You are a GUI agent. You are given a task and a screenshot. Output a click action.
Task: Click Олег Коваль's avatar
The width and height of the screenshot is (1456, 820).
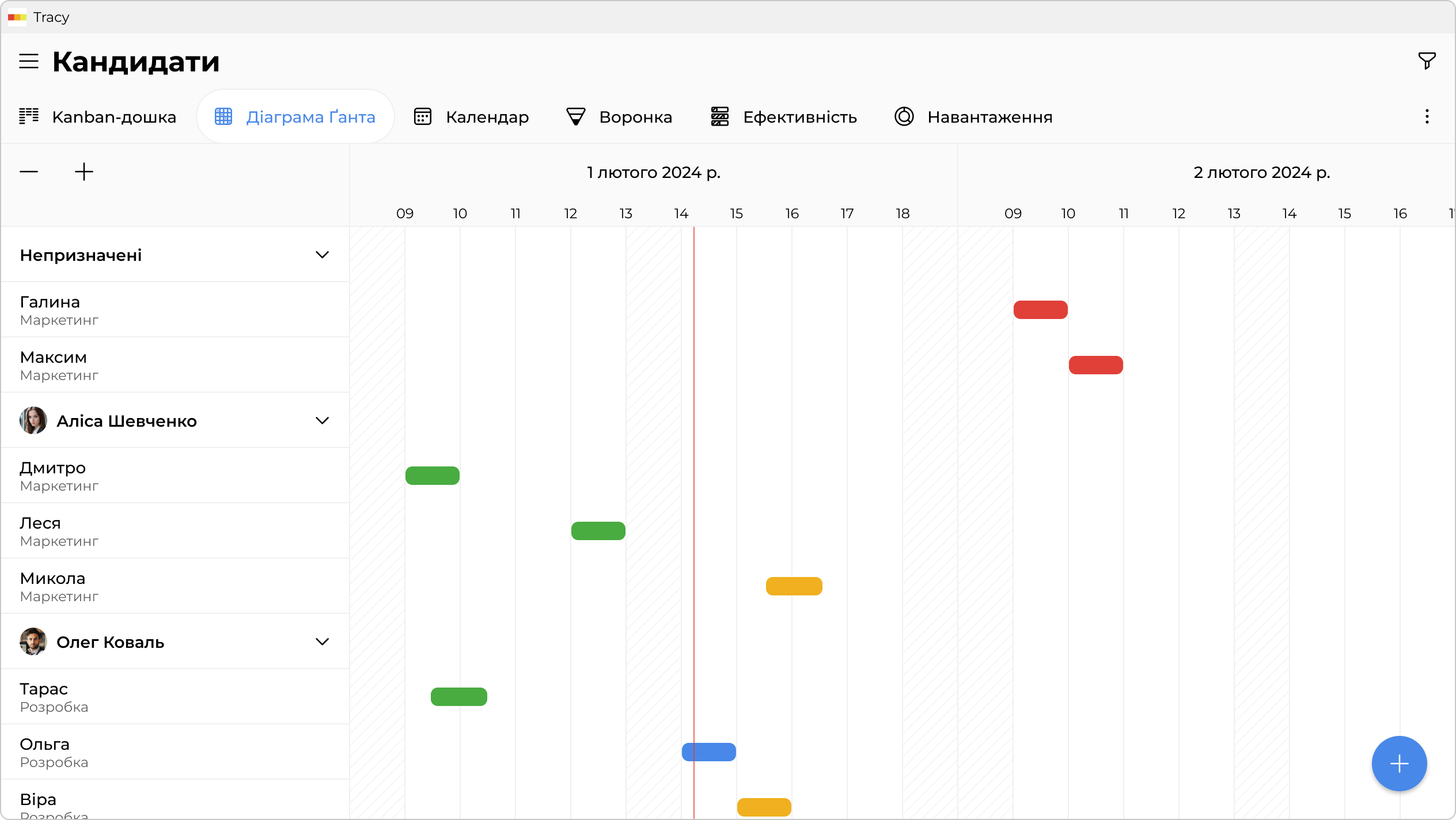33,641
